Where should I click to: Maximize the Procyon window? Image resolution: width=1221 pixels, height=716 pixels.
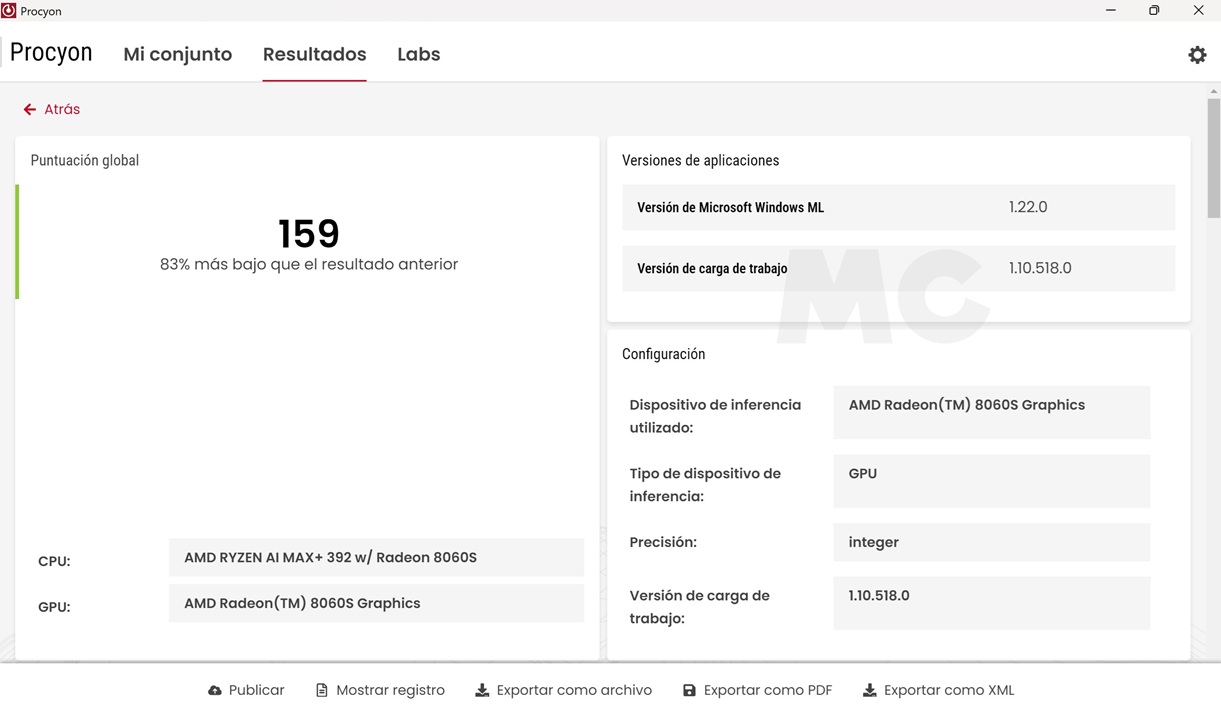(x=1154, y=11)
